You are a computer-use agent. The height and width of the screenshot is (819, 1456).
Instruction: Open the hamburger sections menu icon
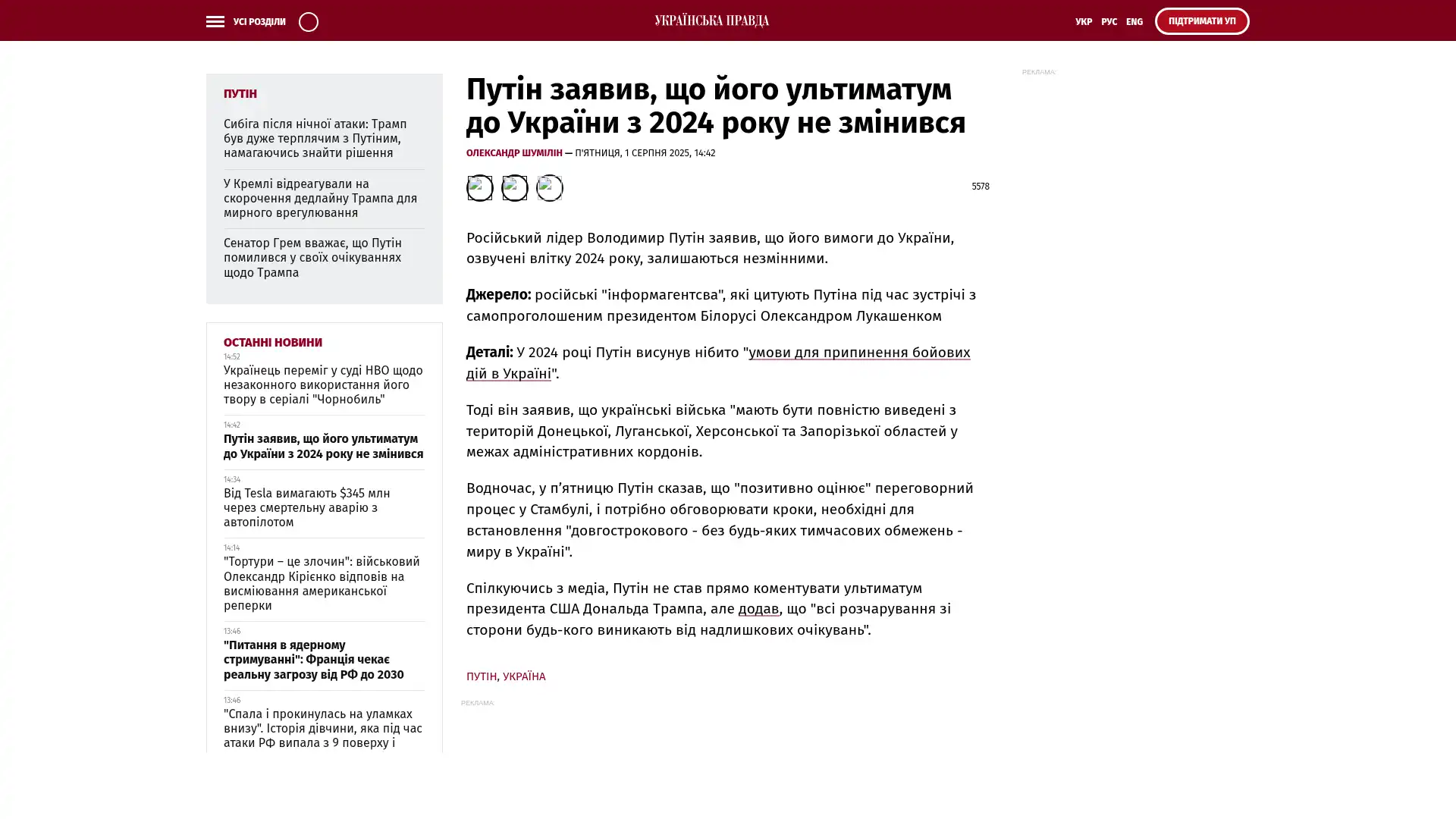click(x=215, y=21)
